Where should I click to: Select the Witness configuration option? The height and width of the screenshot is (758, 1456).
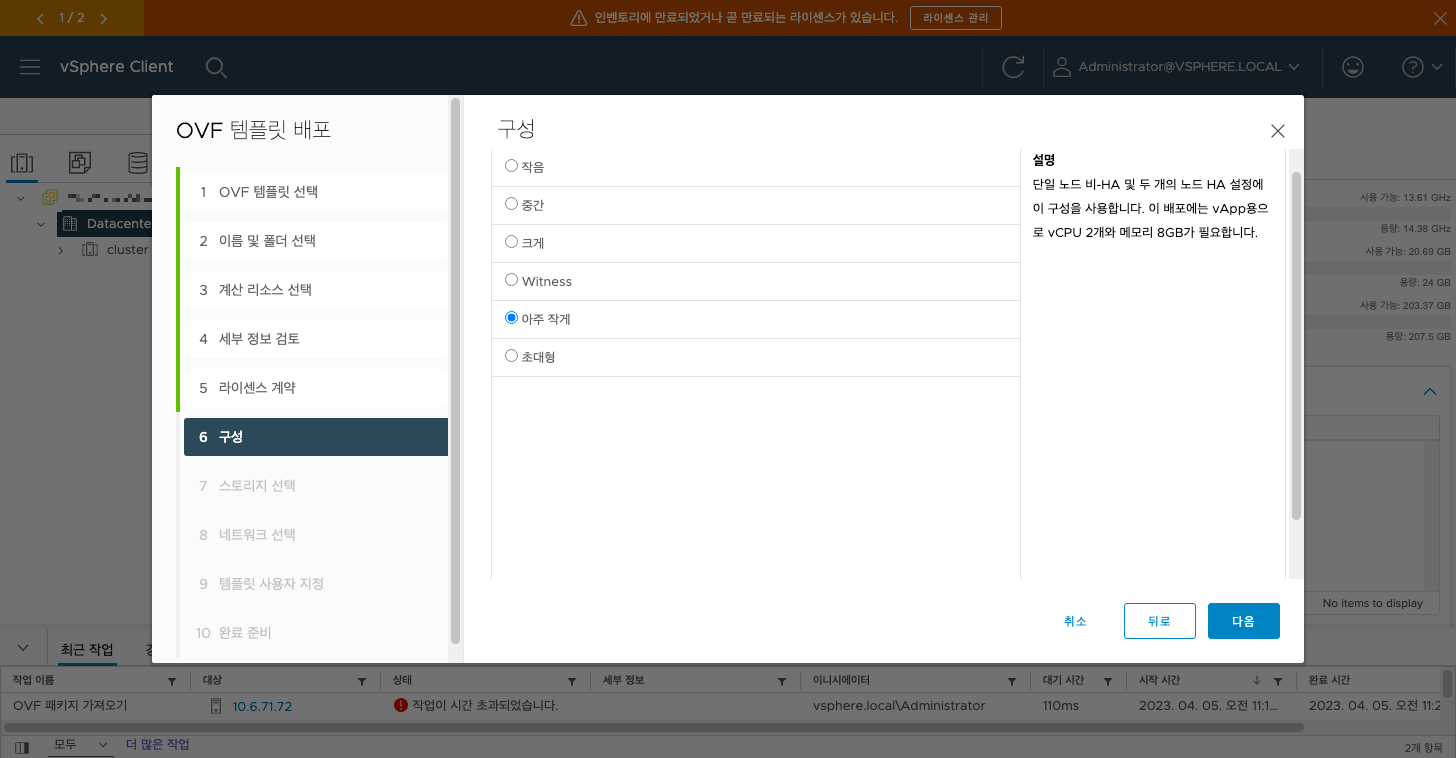(511, 280)
